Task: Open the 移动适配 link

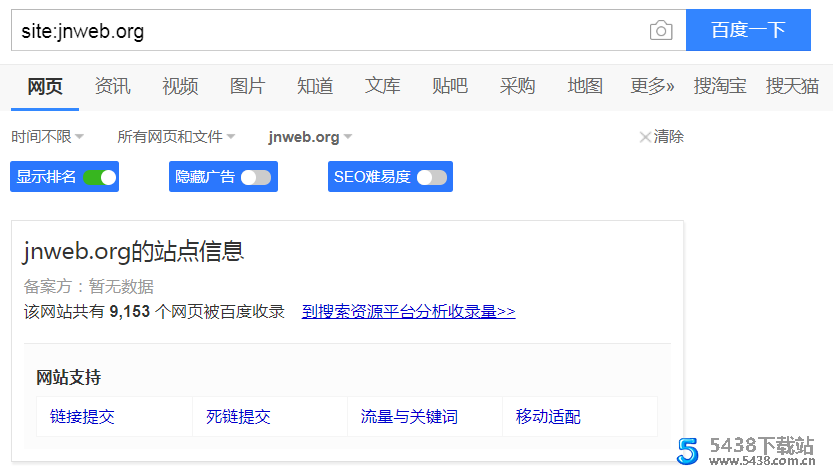Action: 548,417
